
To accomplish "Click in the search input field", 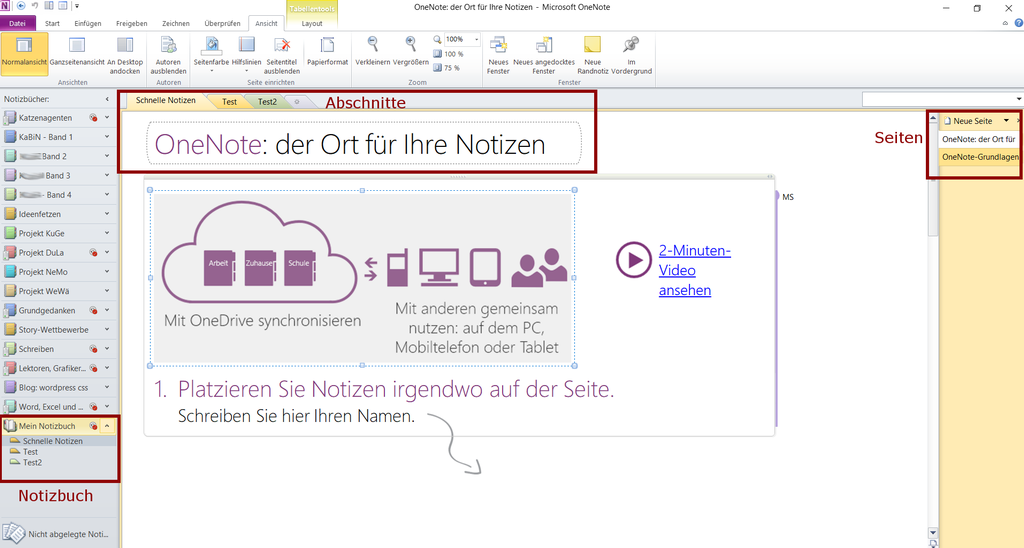I will pos(938,99).
